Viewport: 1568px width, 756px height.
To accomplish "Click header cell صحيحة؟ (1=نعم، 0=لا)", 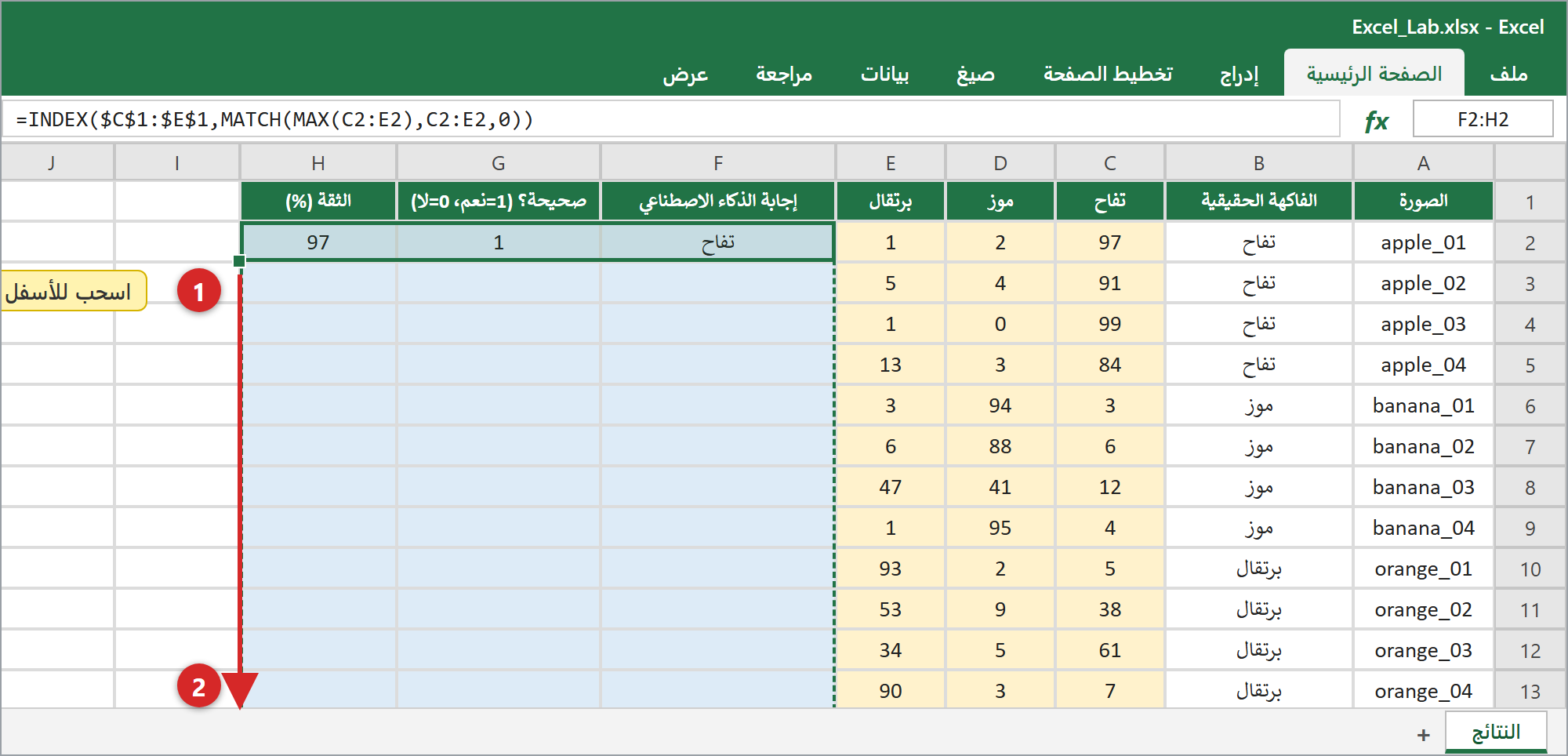I will [x=499, y=201].
